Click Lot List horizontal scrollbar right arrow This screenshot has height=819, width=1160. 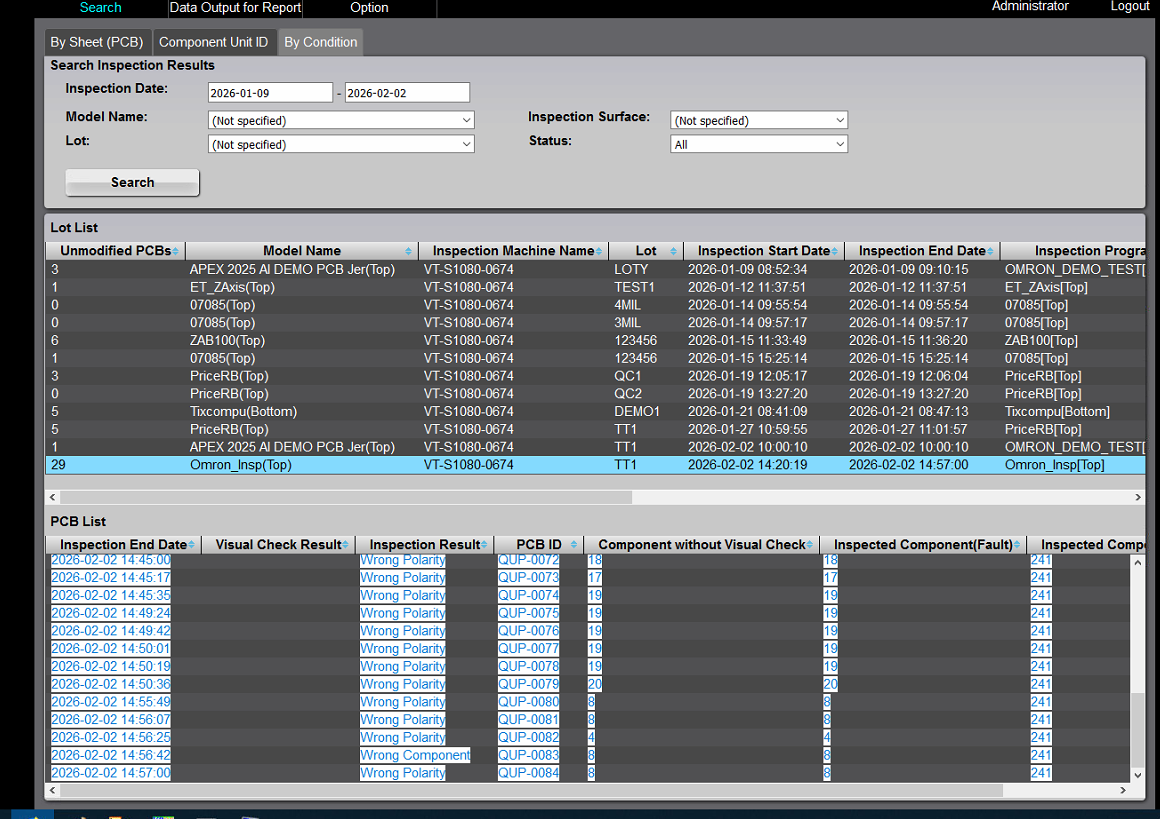pos(1138,497)
